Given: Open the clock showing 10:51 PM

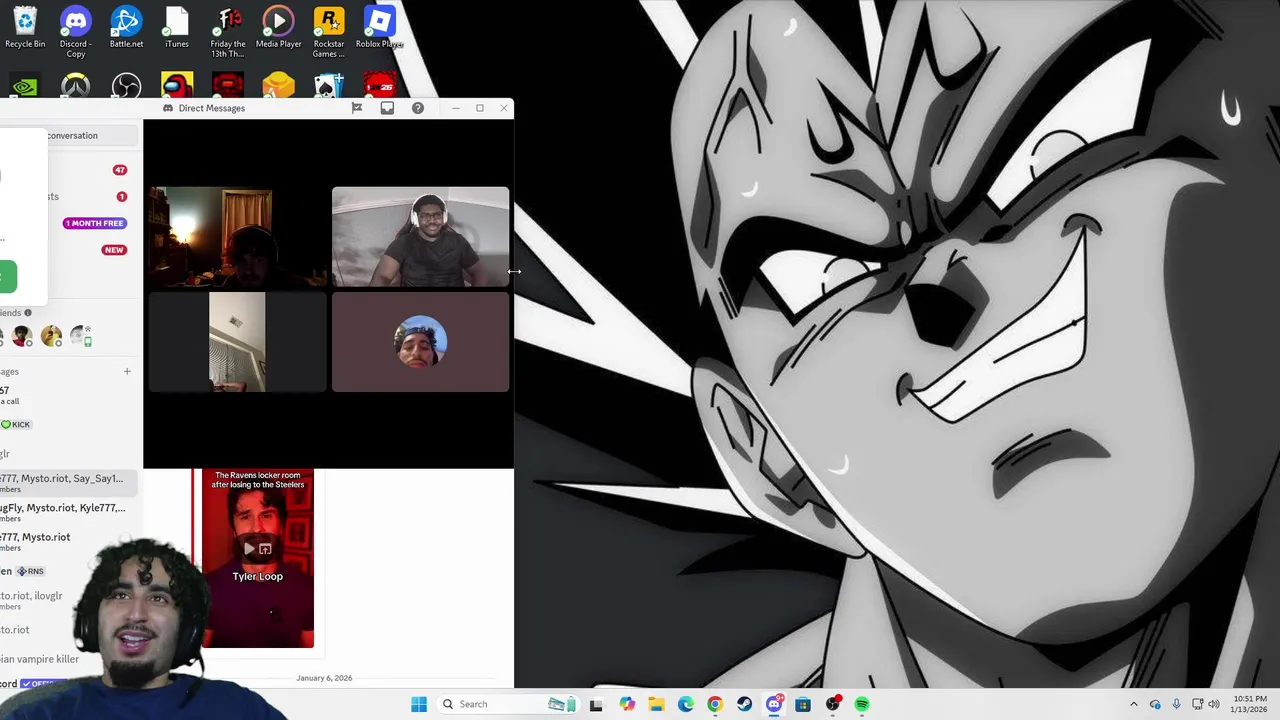Looking at the screenshot, I should coord(1250,704).
